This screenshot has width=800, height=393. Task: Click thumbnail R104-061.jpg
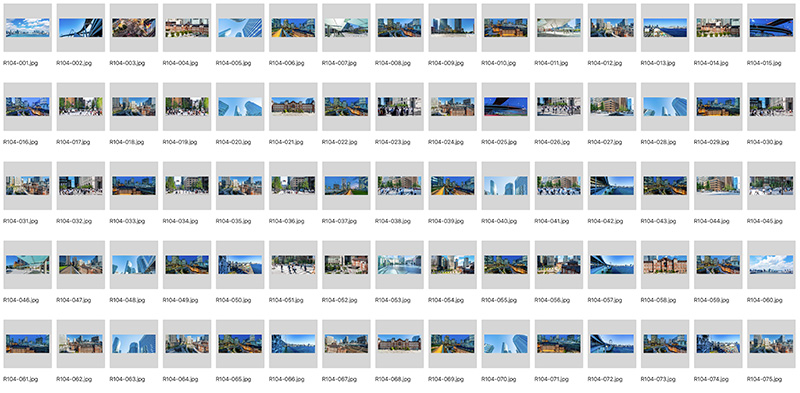pyautogui.click(x=28, y=343)
